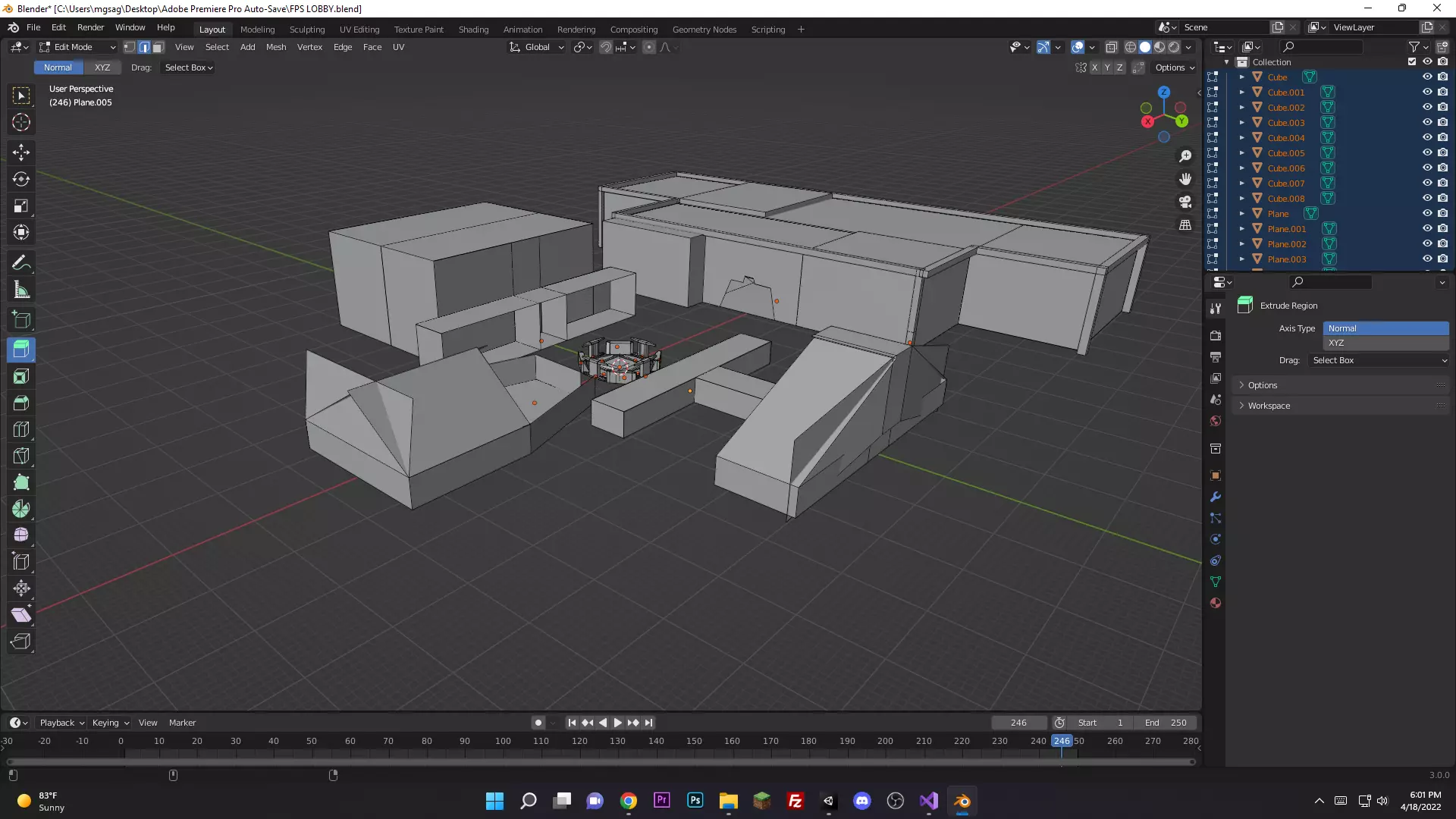Select the Rotate tool
This screenshot has width=1456, height=819.
[x=21, y=179]
